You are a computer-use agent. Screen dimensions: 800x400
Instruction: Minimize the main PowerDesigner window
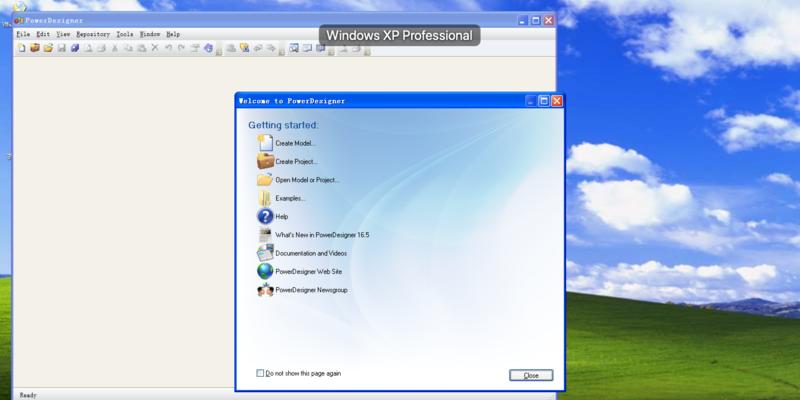pyautogui.click(x=522, y=20)
